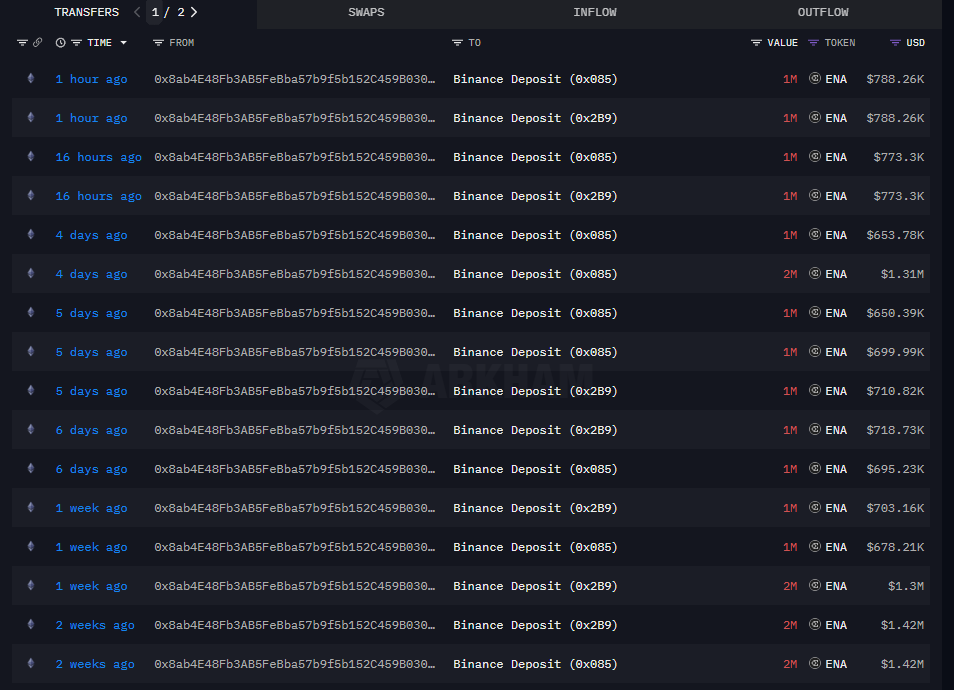Switch to the OUTFLOW tab
Screen dimensions: 954x690
[823, 12]
